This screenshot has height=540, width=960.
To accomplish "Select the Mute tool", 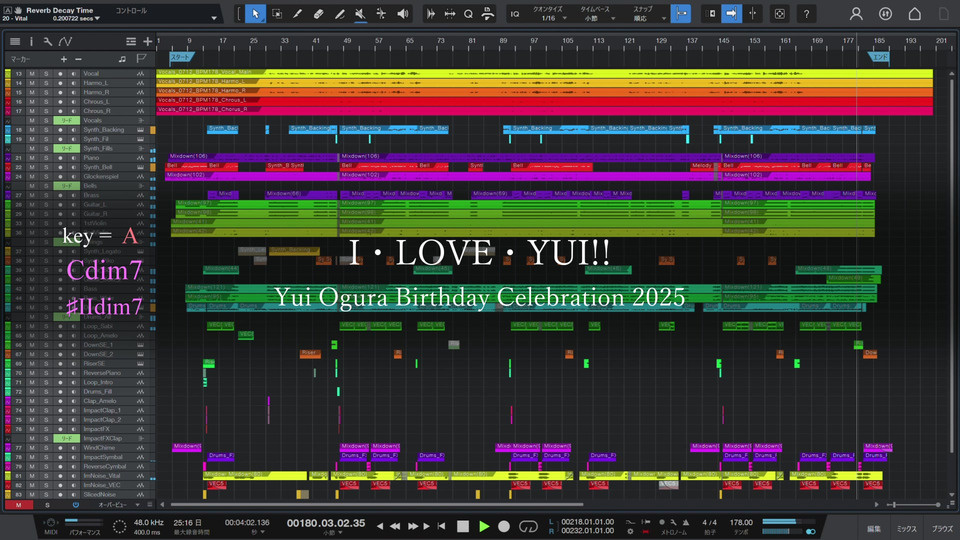I will 360,13.
